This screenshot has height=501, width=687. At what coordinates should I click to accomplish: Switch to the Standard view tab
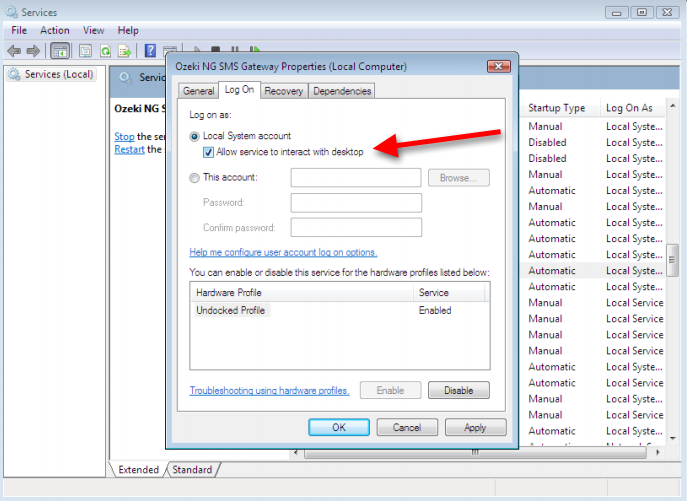(192, 469)
